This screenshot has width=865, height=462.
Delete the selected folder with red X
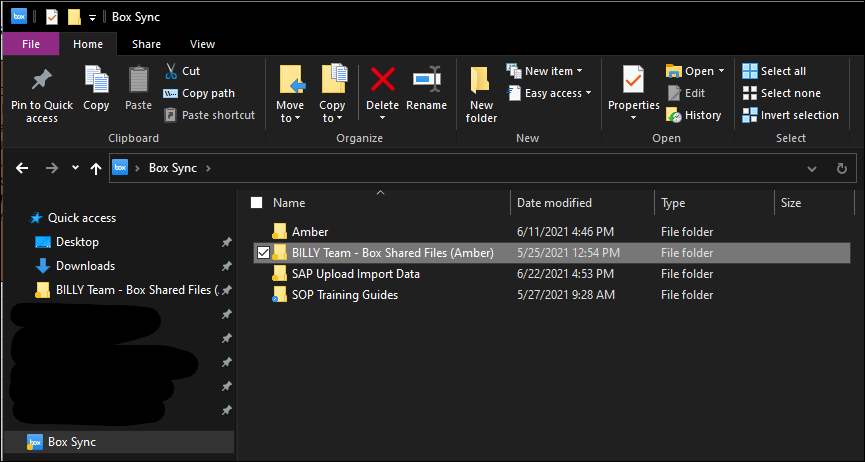pyautogui.click(x=383, y=81)
